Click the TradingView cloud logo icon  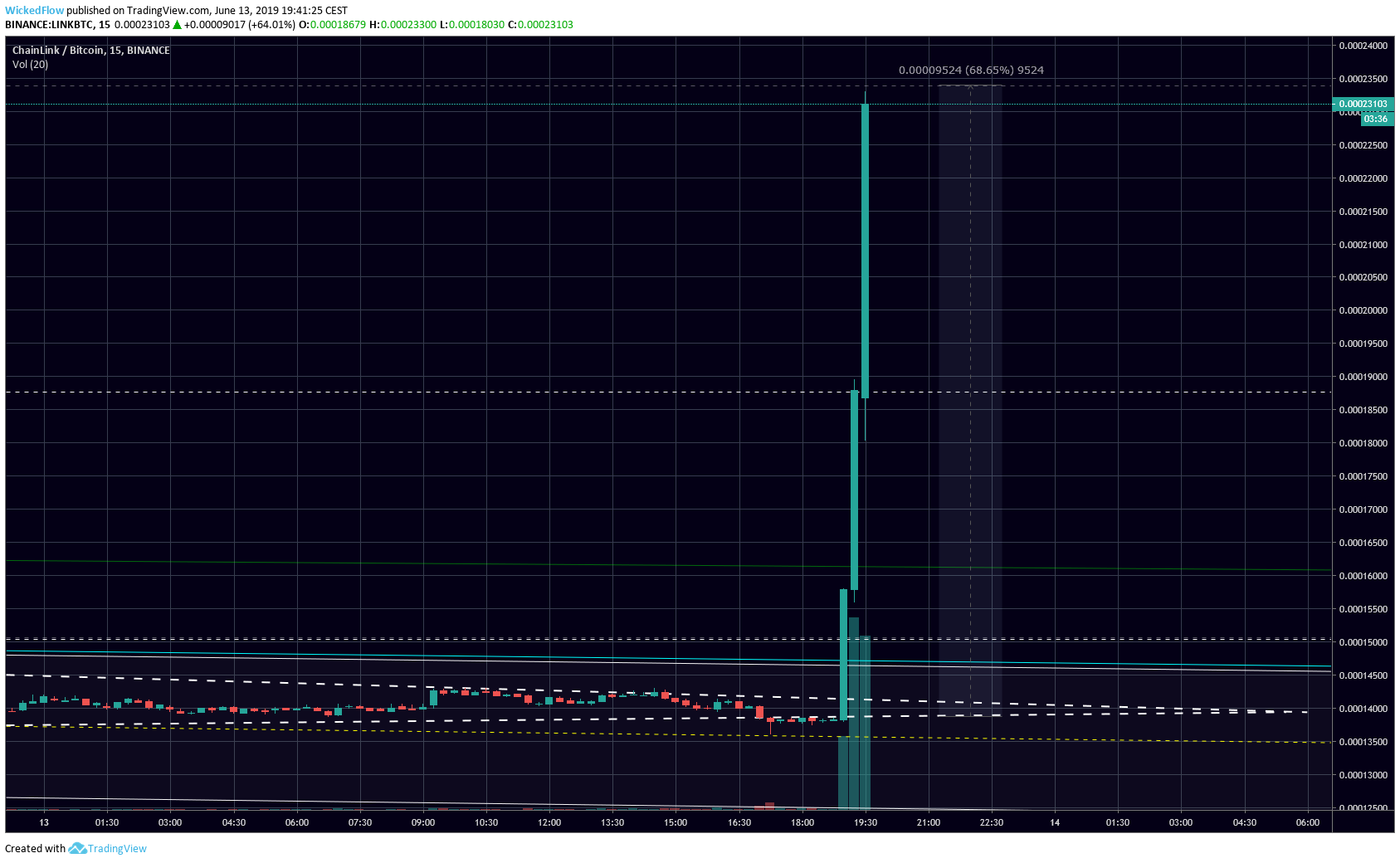click(x=77, y=849)
